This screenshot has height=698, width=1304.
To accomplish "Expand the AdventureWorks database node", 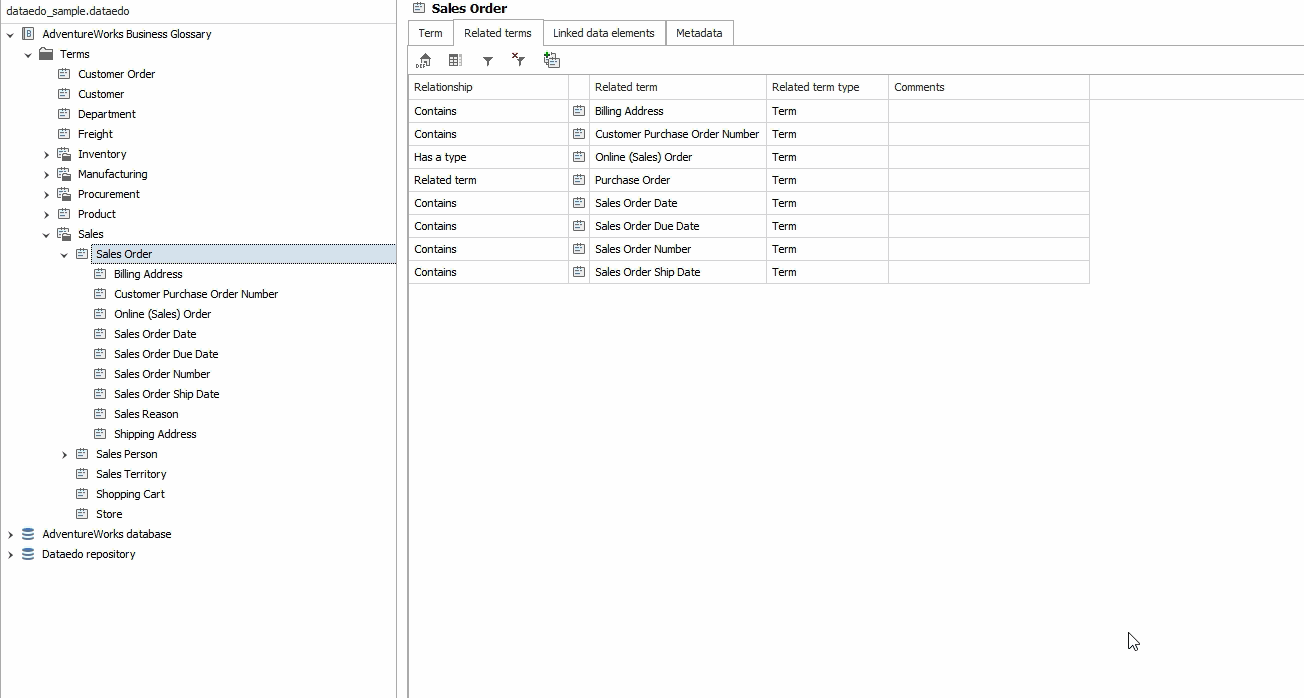I will coord(10,535).
